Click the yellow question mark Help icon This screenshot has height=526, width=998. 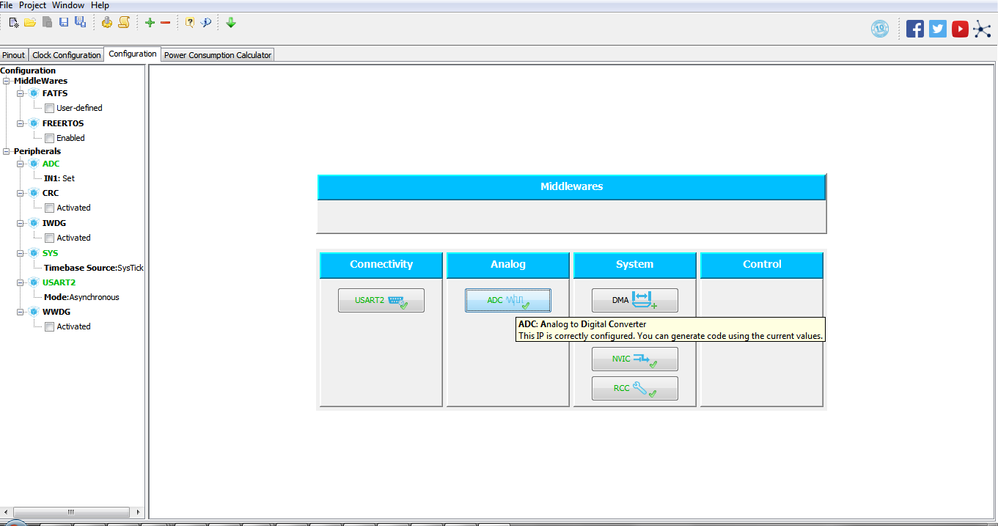[190, 23]
